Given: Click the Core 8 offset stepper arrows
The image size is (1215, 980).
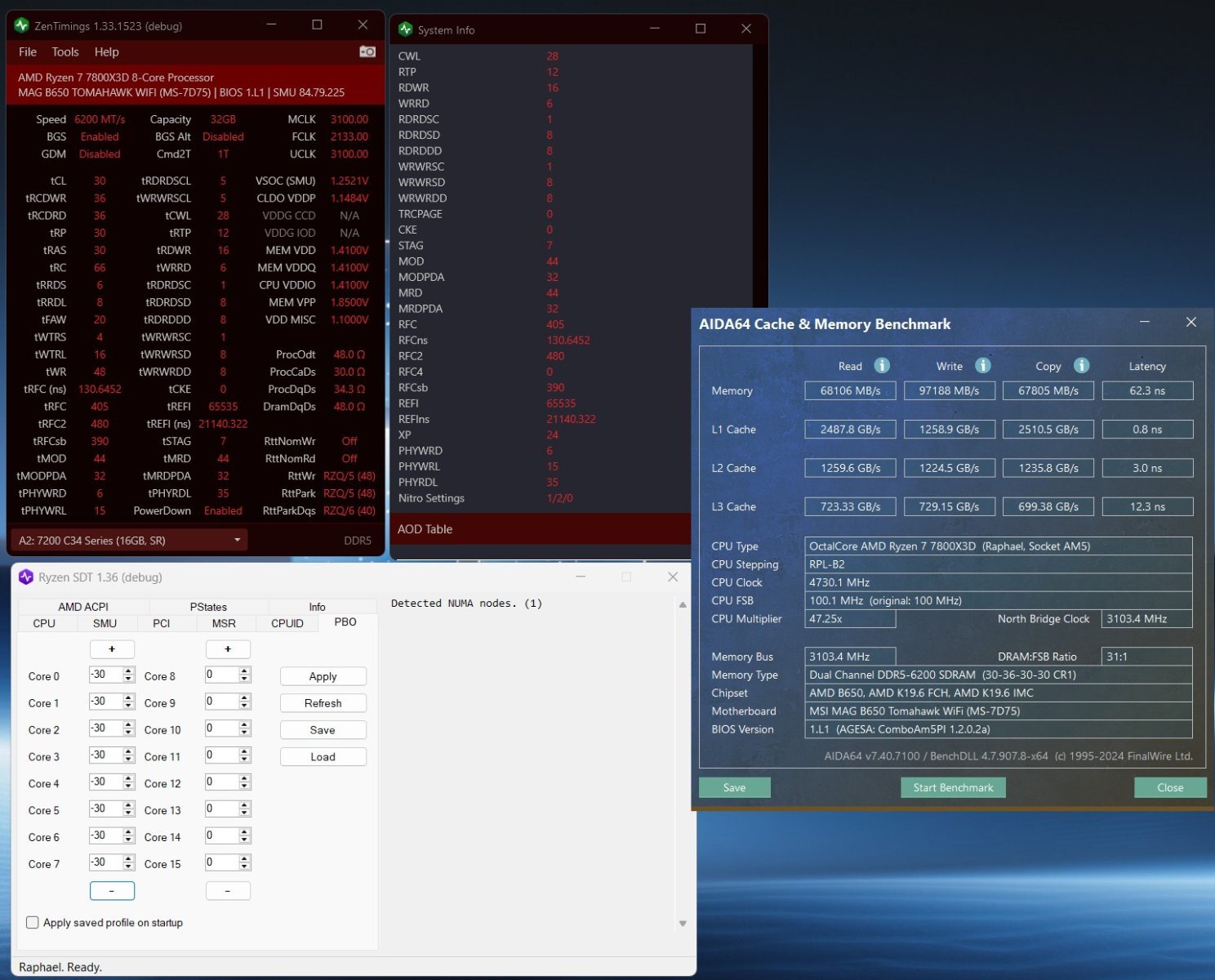Looking at the screenshot, I should pyautogui.click(x=244, y=675).
